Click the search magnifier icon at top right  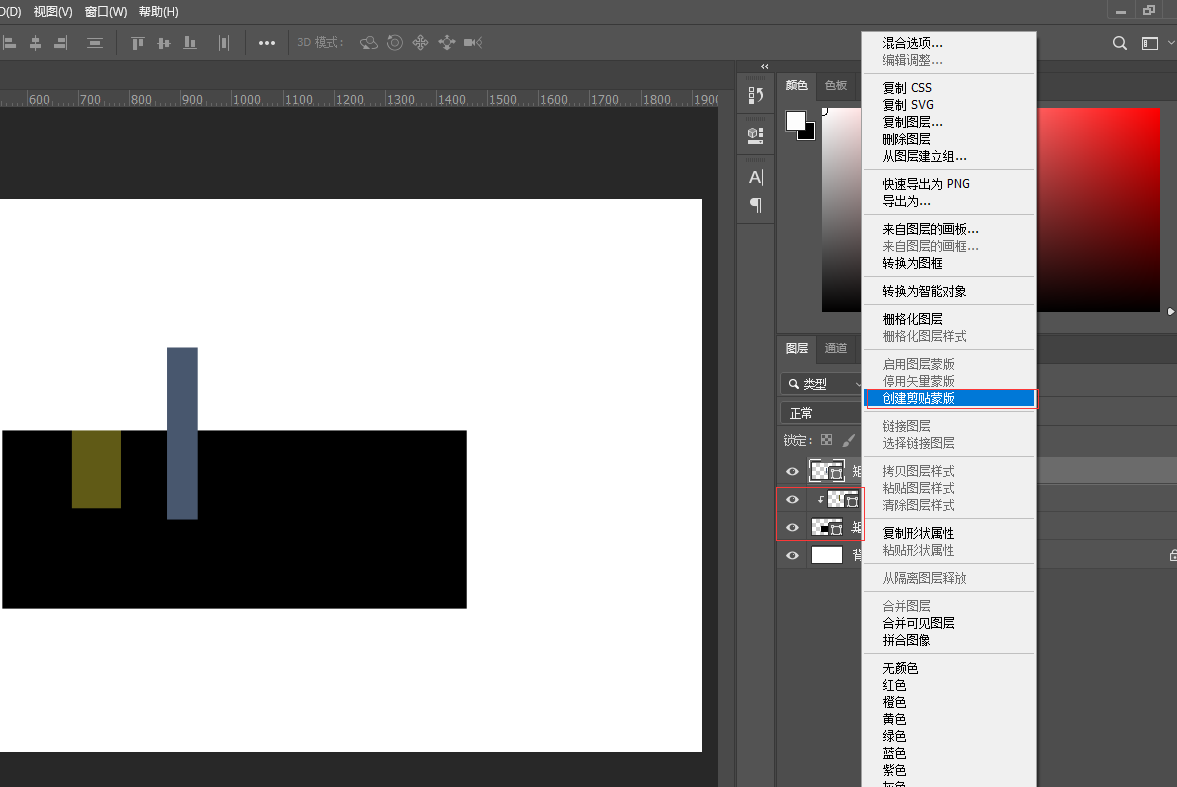point(1120,43)
